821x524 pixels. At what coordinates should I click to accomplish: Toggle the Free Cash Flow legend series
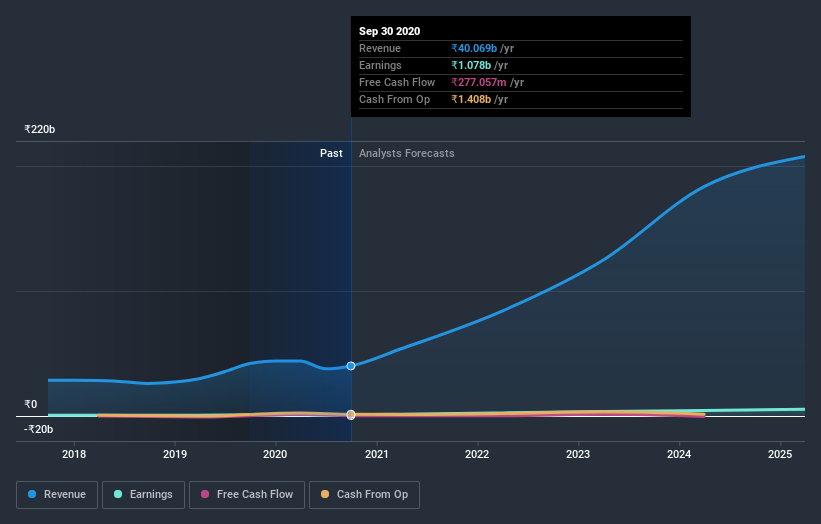[x=247, y=495]
